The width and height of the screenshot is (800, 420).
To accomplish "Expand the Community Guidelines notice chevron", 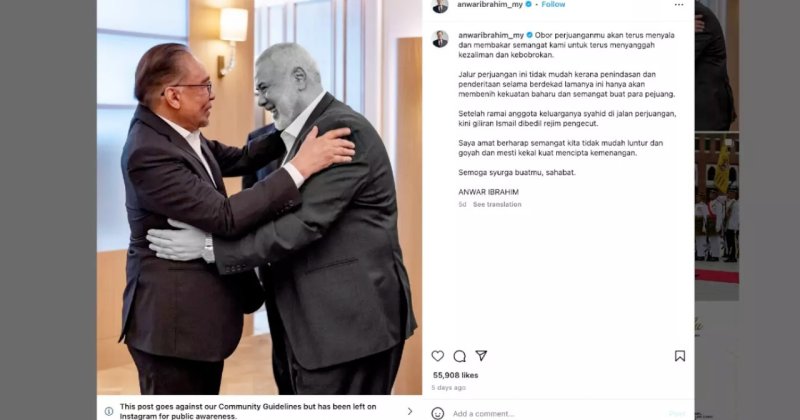I will (409, 411).
